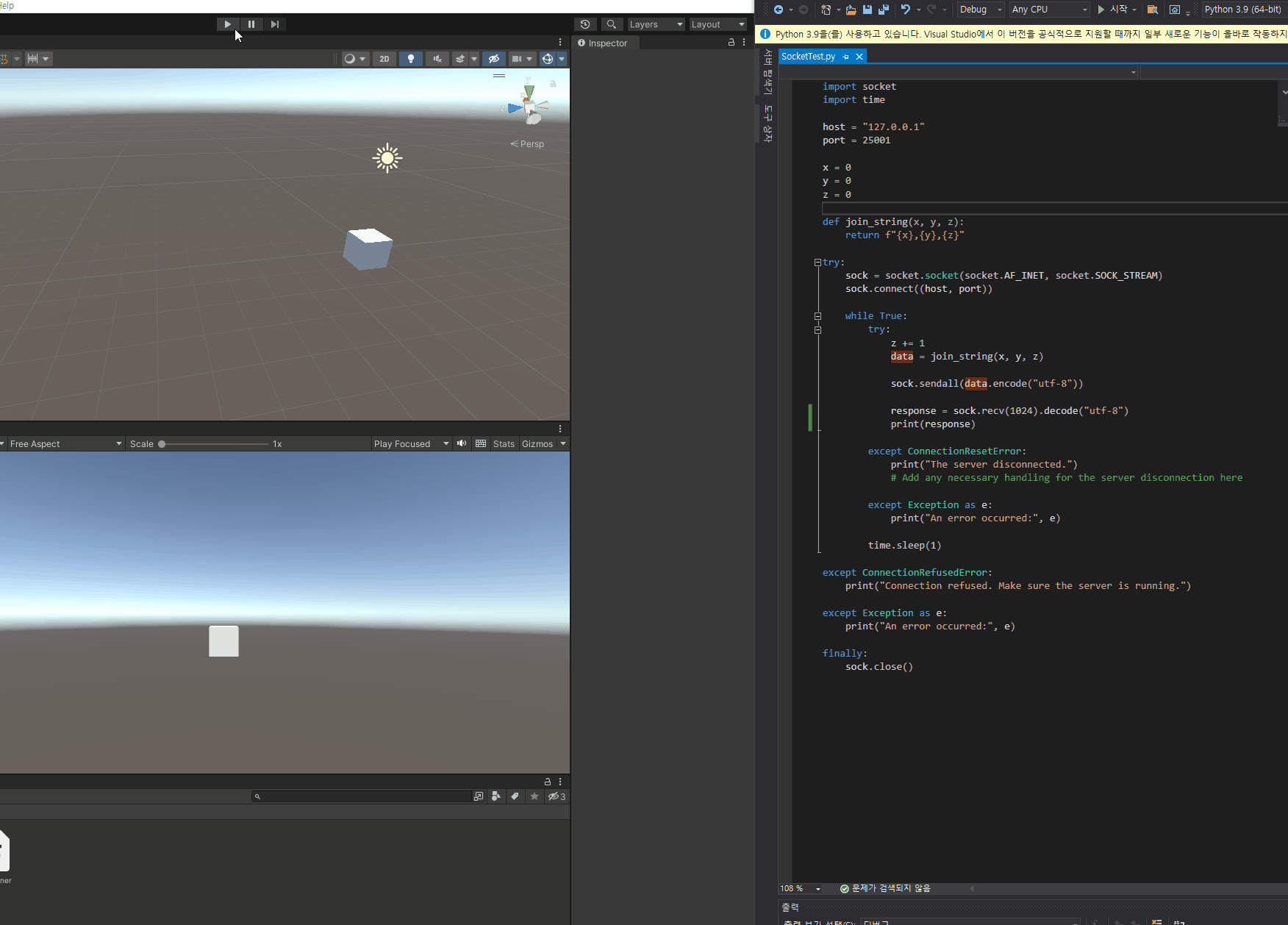Select the cube in Scene view
Image resolution: width=1288 pixels, height=925 pixels.
[x=368, y=249]
